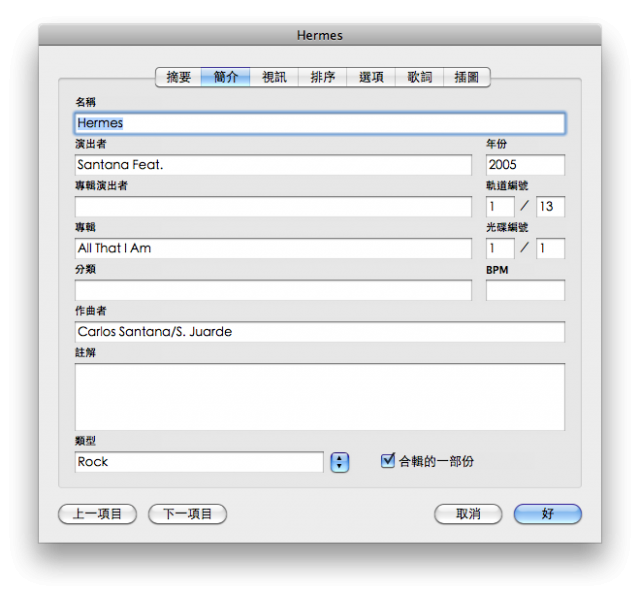Click the empty 分類 grouping field
The height and width of the screenshot is (596, 640).
point(273,290)
